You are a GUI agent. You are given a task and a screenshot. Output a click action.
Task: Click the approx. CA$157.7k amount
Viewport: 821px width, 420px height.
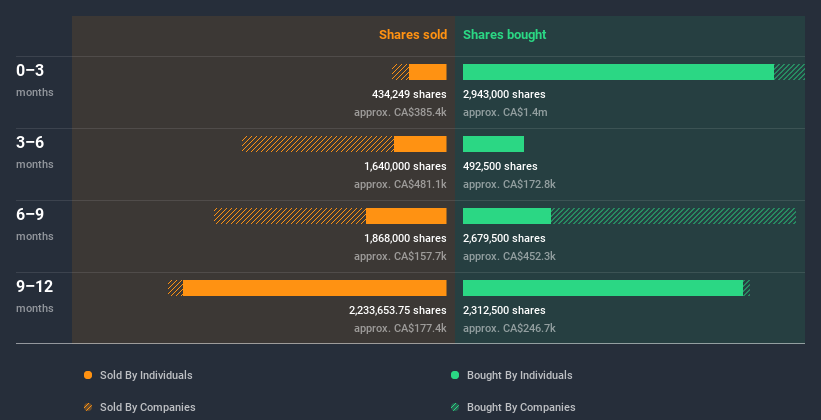(400, 256)
